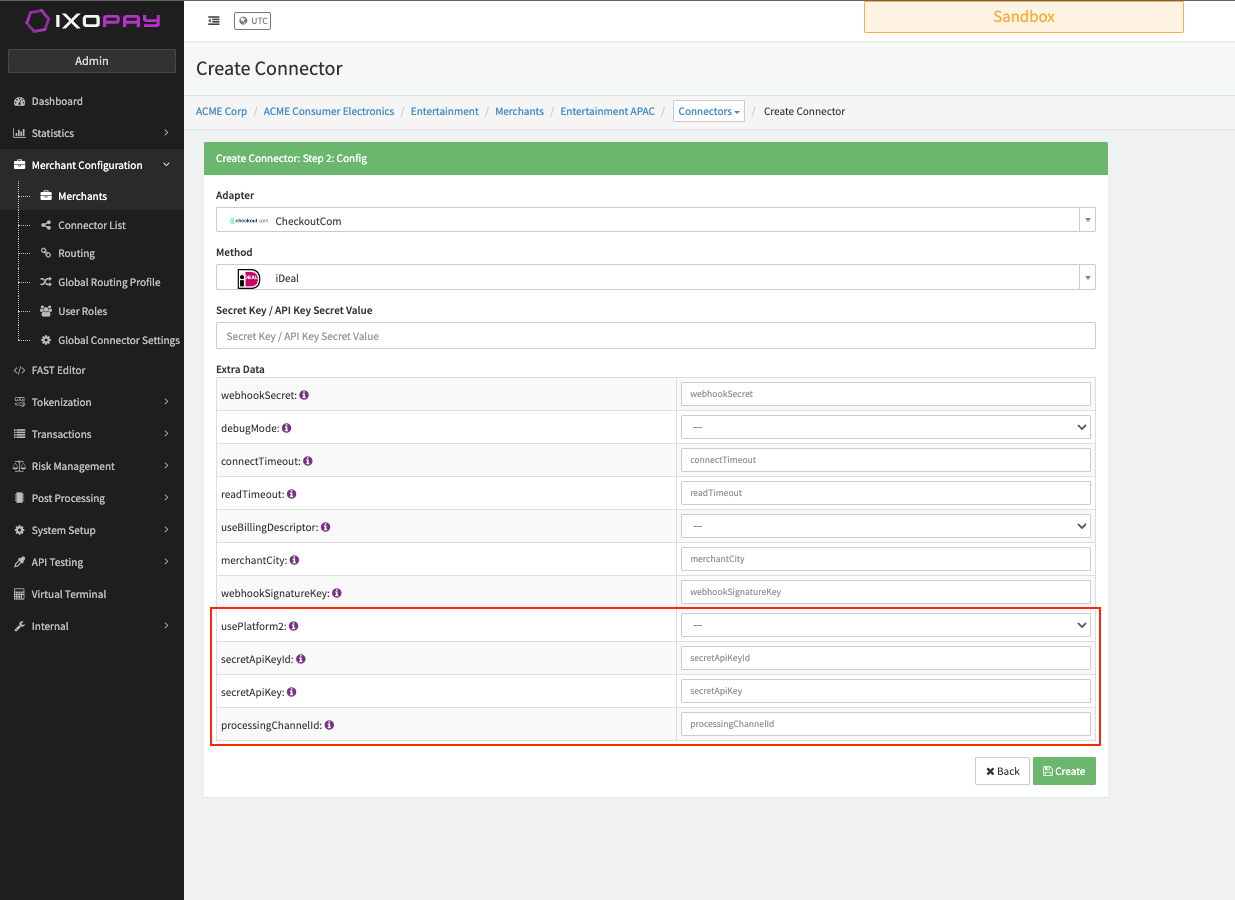Click the secretApiKey input field
This screenshot has width=1235, height=900.
(x=885, y=691)
